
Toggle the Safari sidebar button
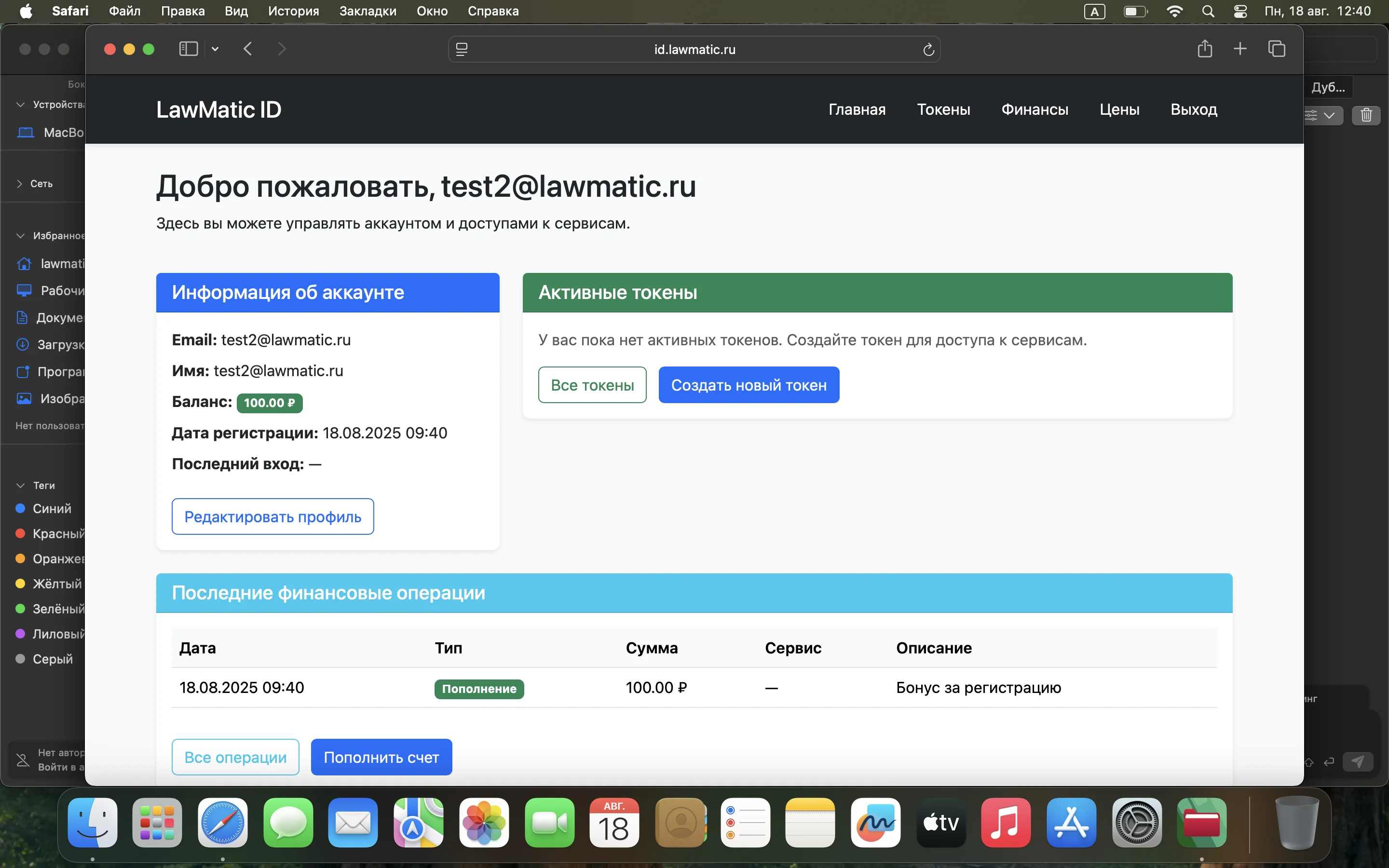[x=188, y=49]
